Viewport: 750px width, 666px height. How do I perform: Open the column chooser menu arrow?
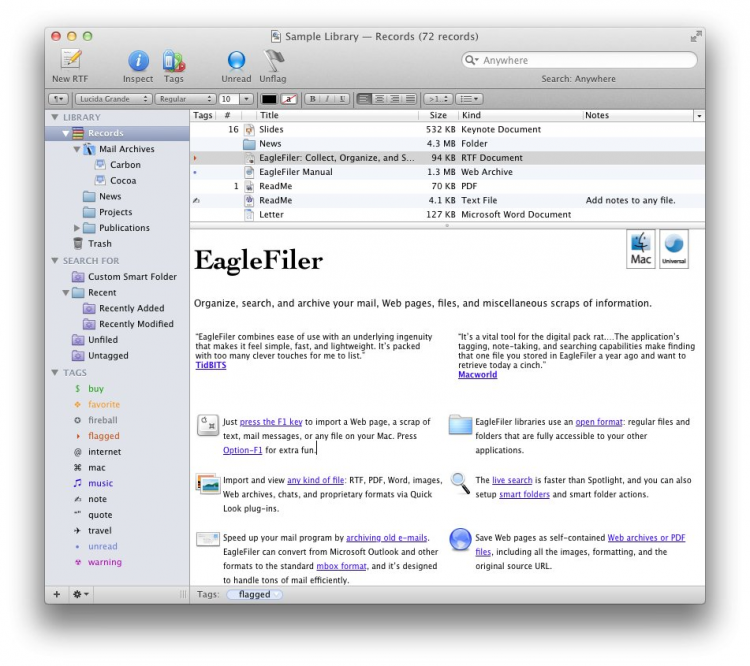(699, 116)
